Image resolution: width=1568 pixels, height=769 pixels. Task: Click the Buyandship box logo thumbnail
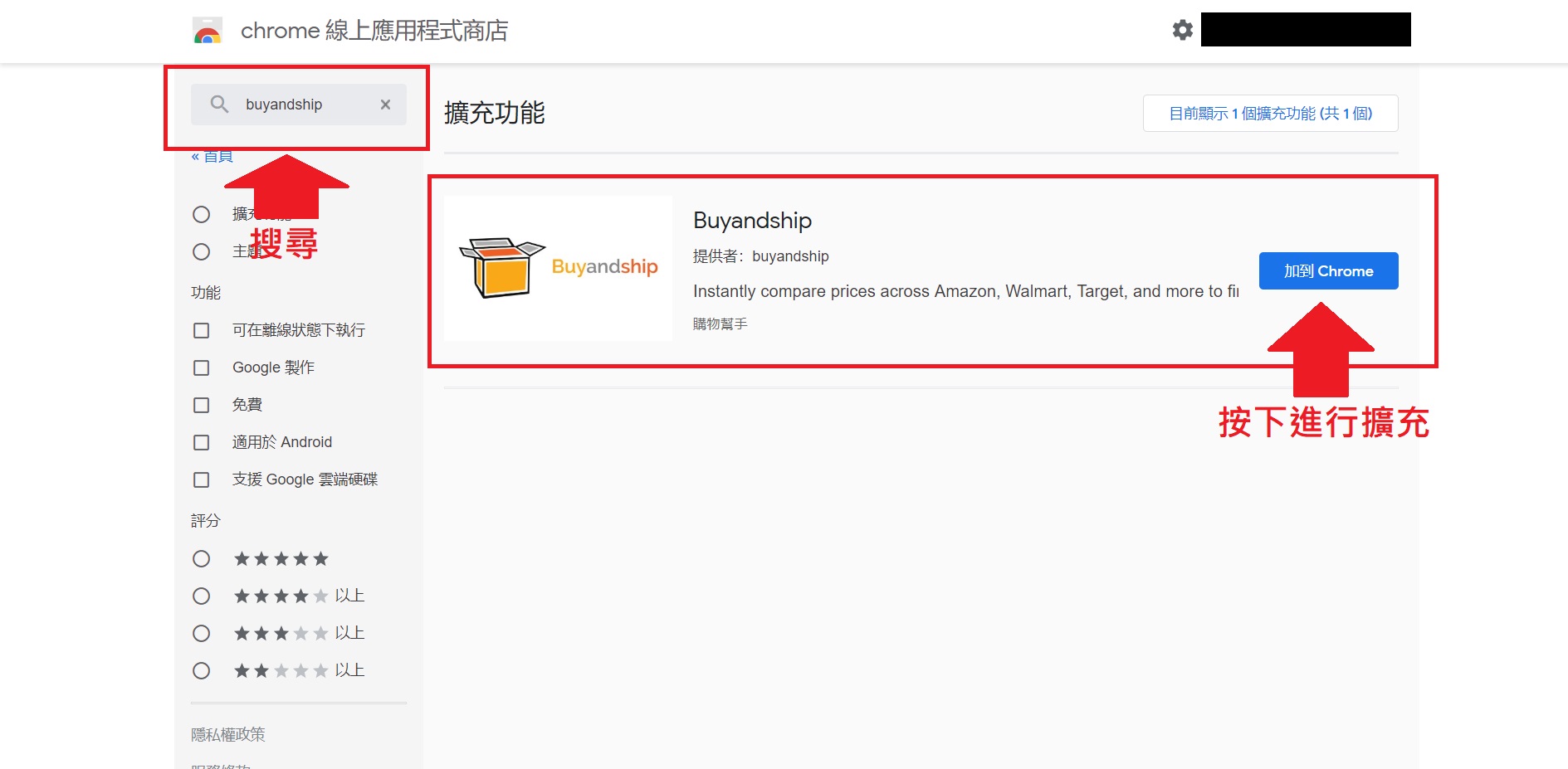[x=558, y=268]
